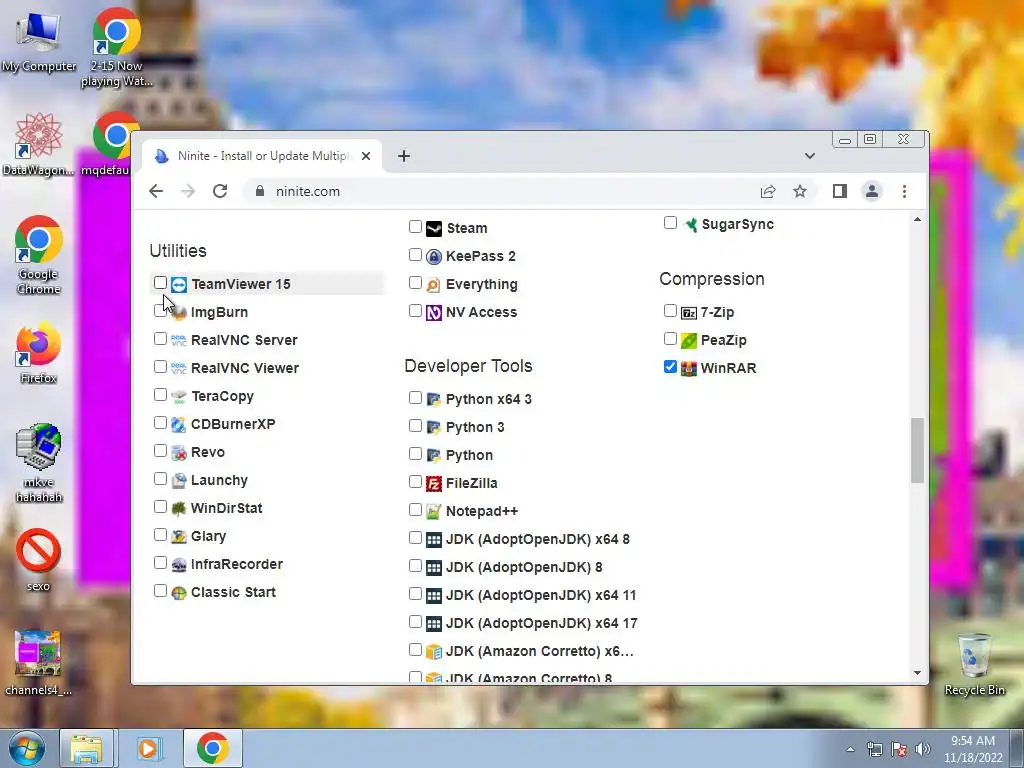Open the Recycle Bin desktop icon
This screenshot has height=768, width=1024.
974,665
